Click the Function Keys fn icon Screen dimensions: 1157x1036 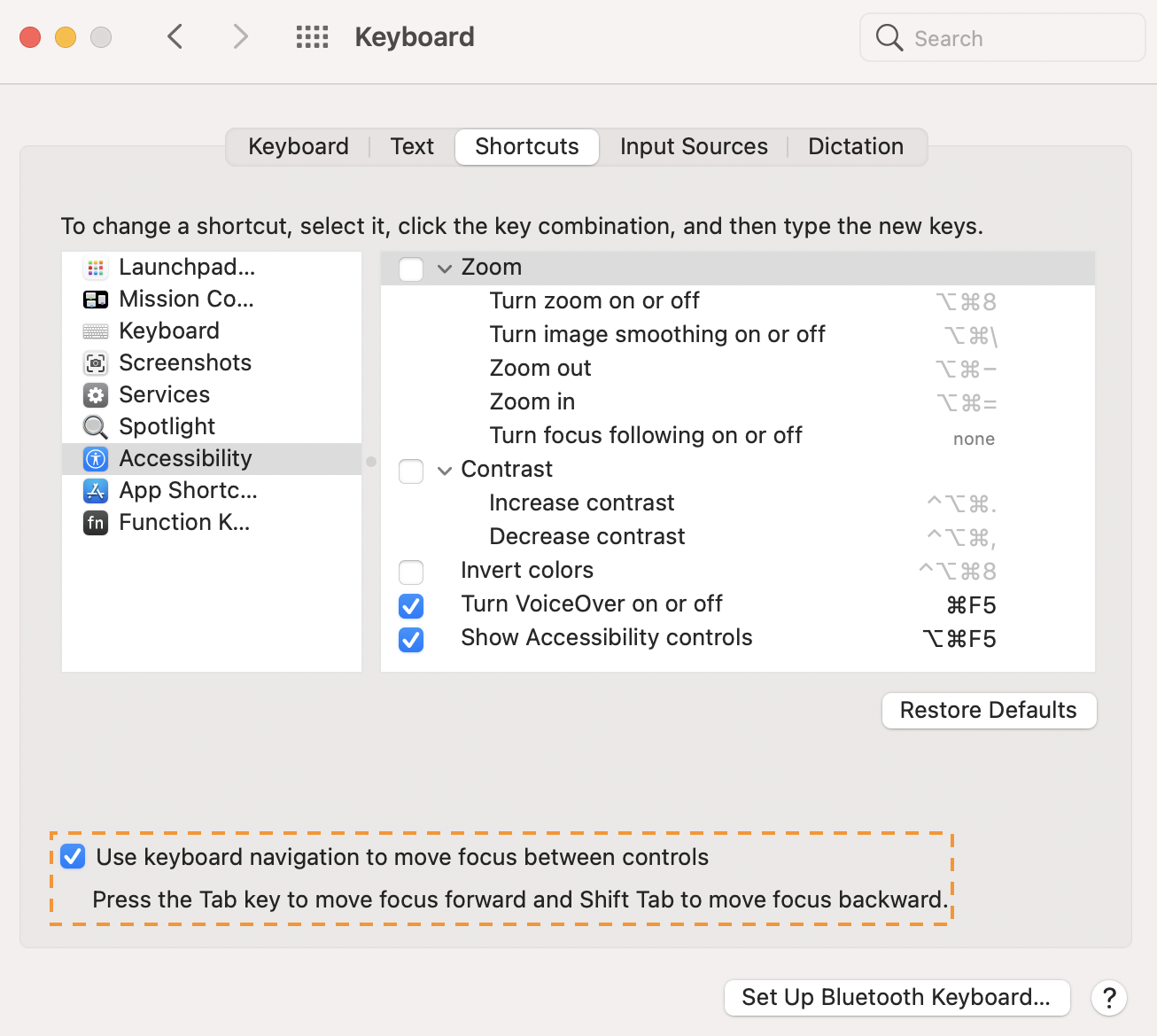tap(96, 523)
